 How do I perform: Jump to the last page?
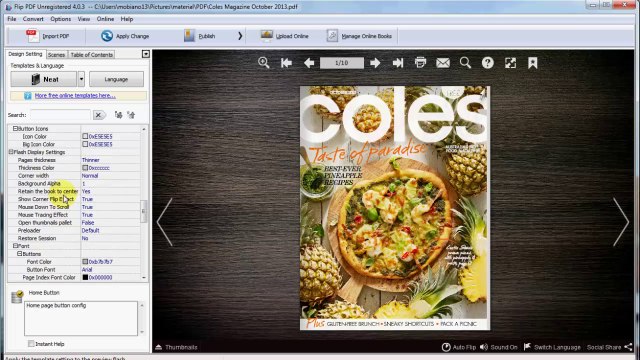coord(398,62)
